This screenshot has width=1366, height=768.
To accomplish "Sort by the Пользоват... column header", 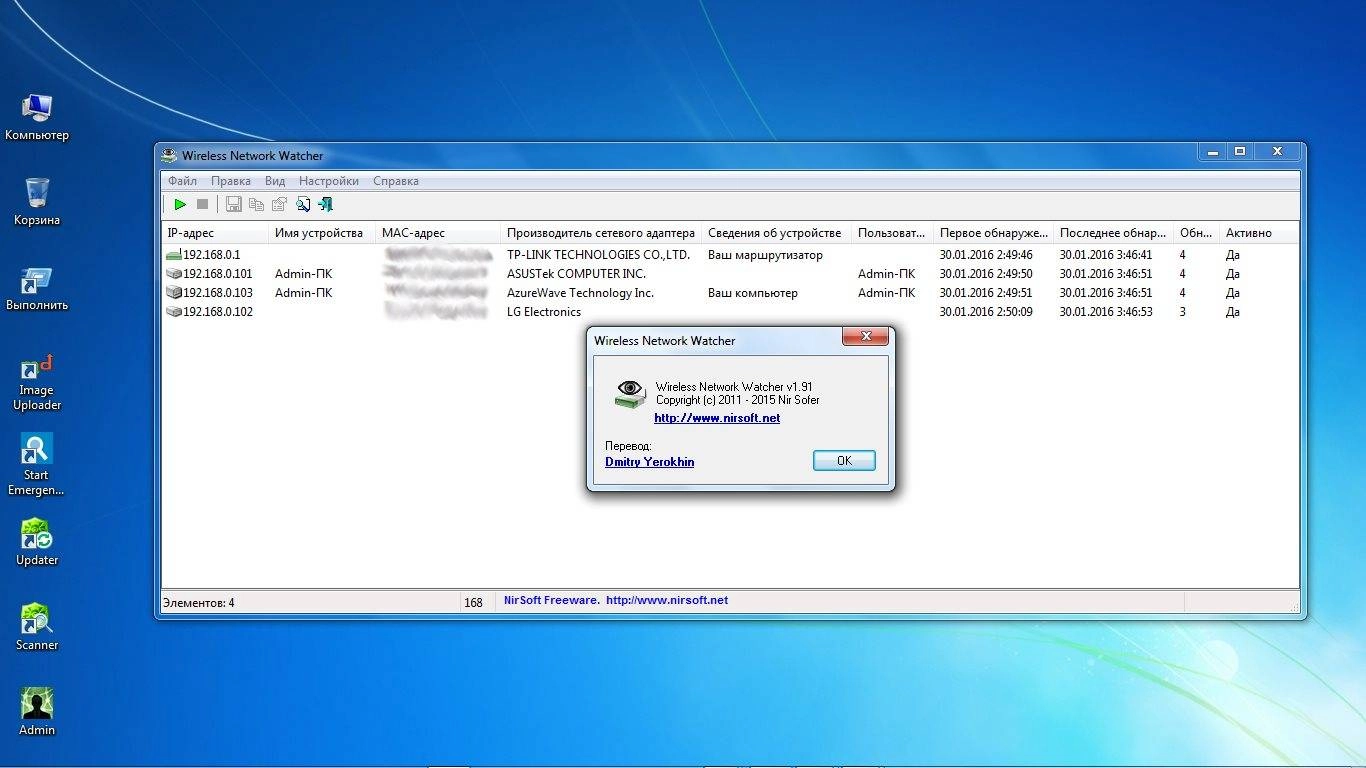I will [x=893, y=233].
